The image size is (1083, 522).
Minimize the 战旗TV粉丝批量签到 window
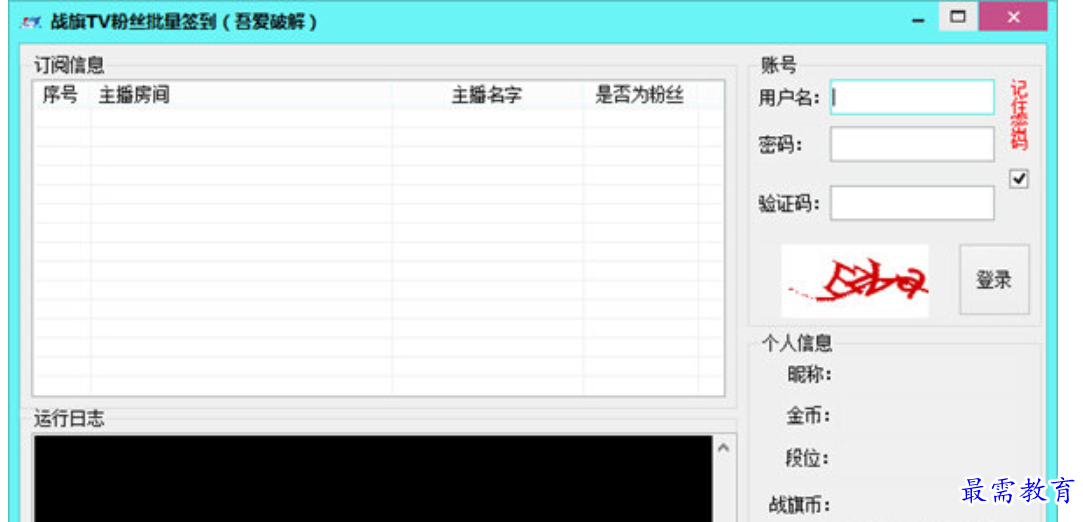click(x=918, y=22)
